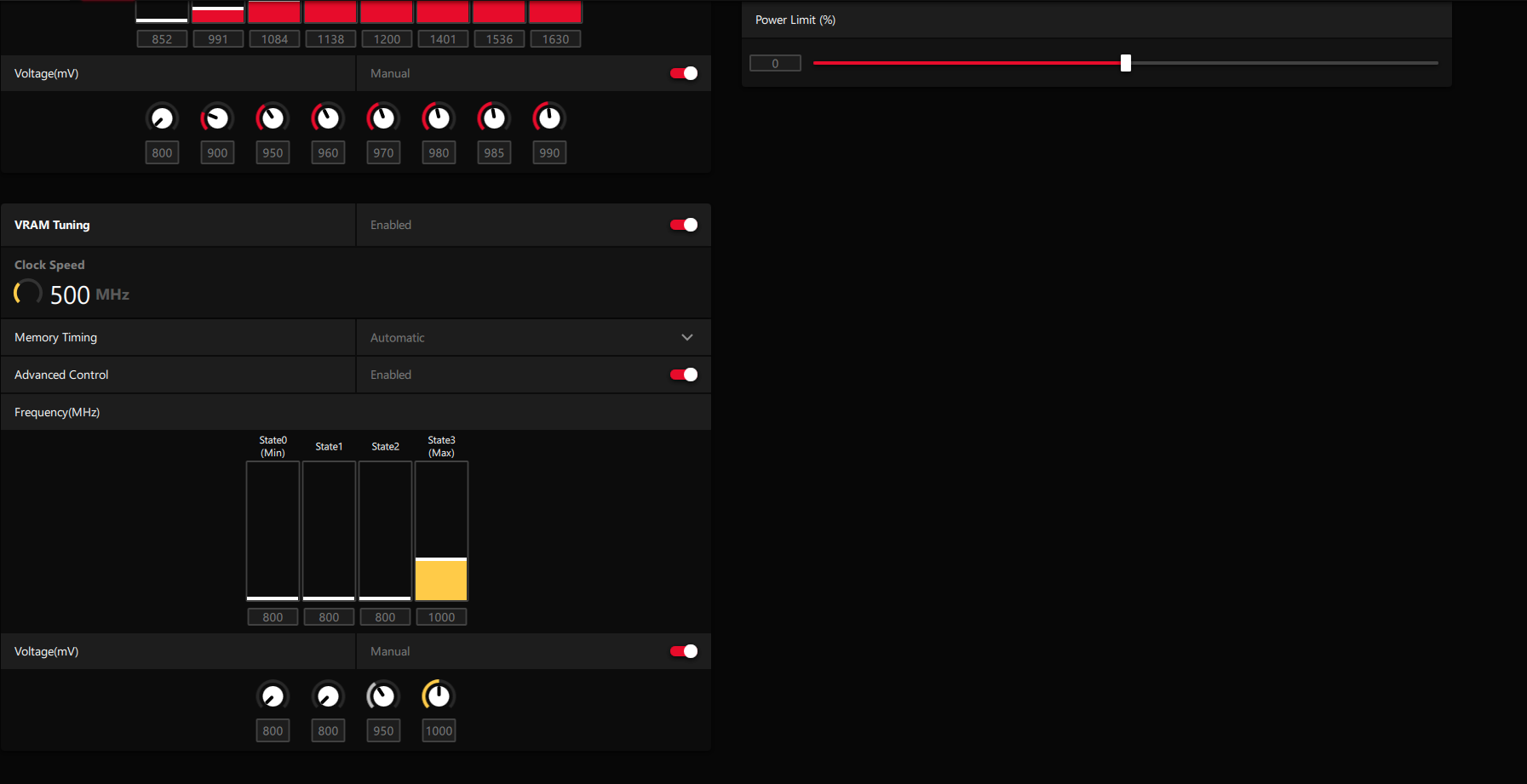Click State1 frequency field 800
This screenshot has height=784, width=1527.
[329, 617]
